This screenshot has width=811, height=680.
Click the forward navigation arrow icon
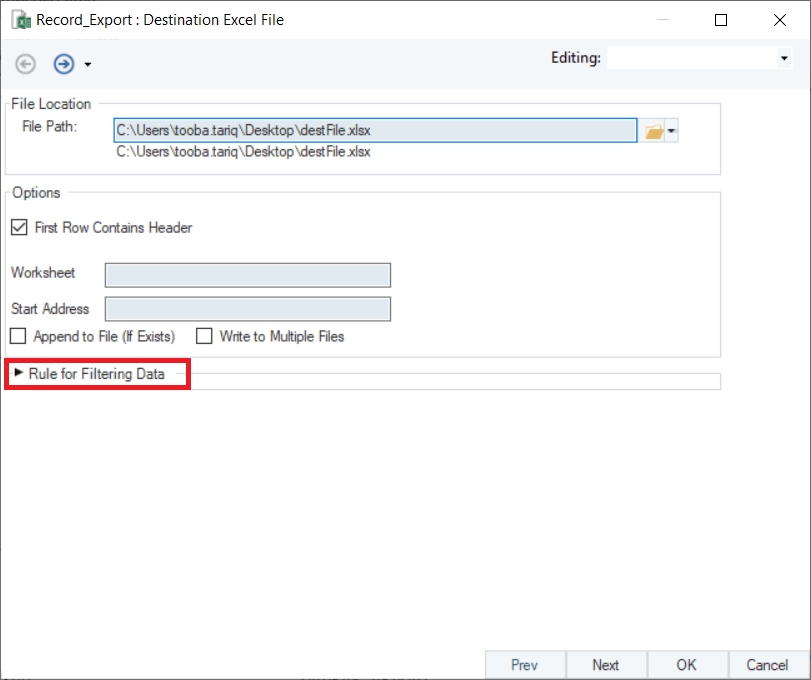coord(64,64)
